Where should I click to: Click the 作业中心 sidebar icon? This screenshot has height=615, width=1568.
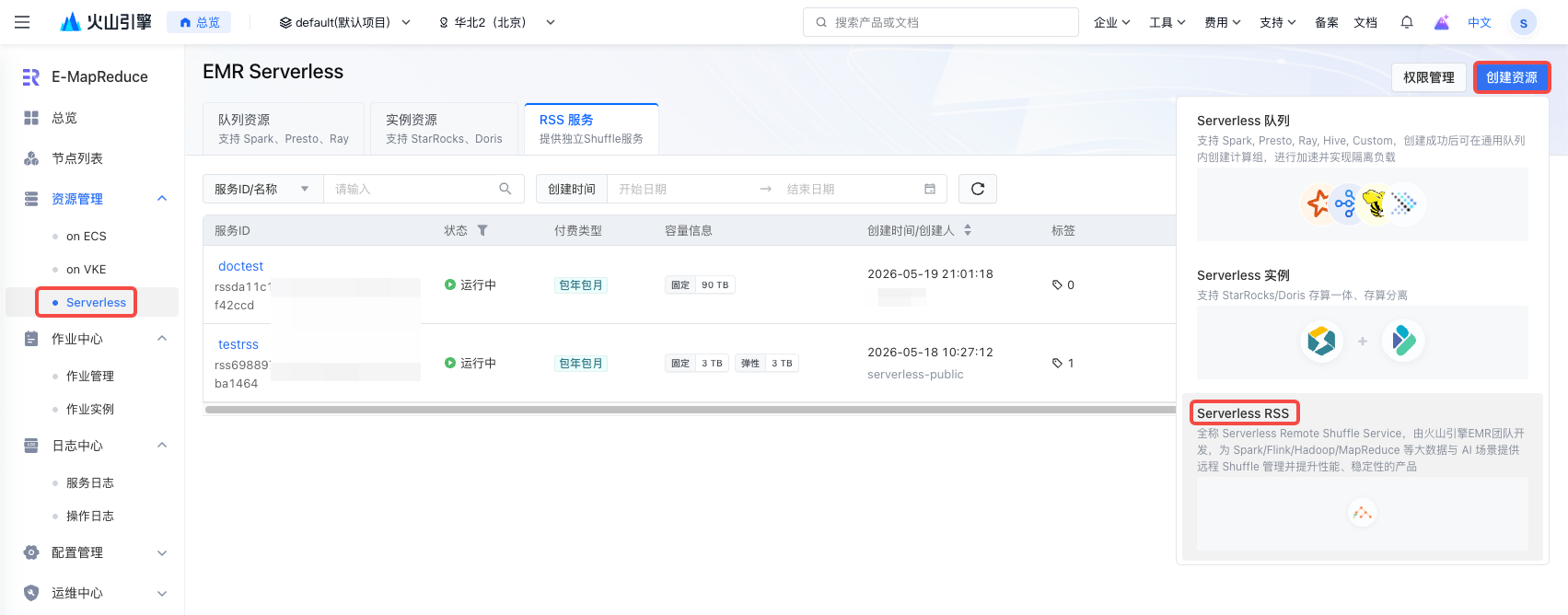tap(31, 339)
